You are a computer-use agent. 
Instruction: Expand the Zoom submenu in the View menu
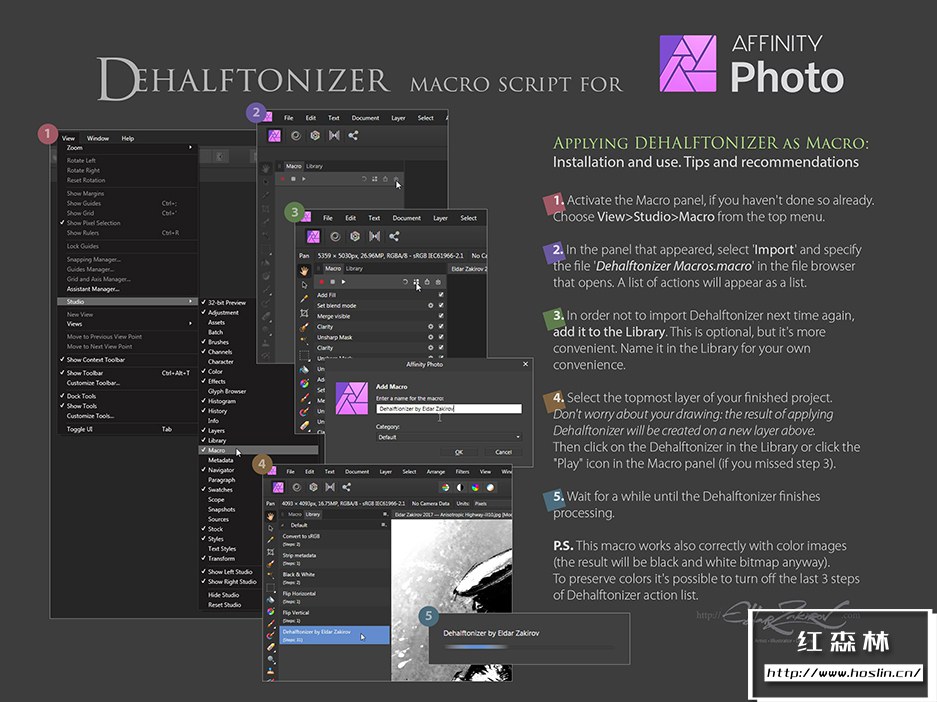point(127,148)
